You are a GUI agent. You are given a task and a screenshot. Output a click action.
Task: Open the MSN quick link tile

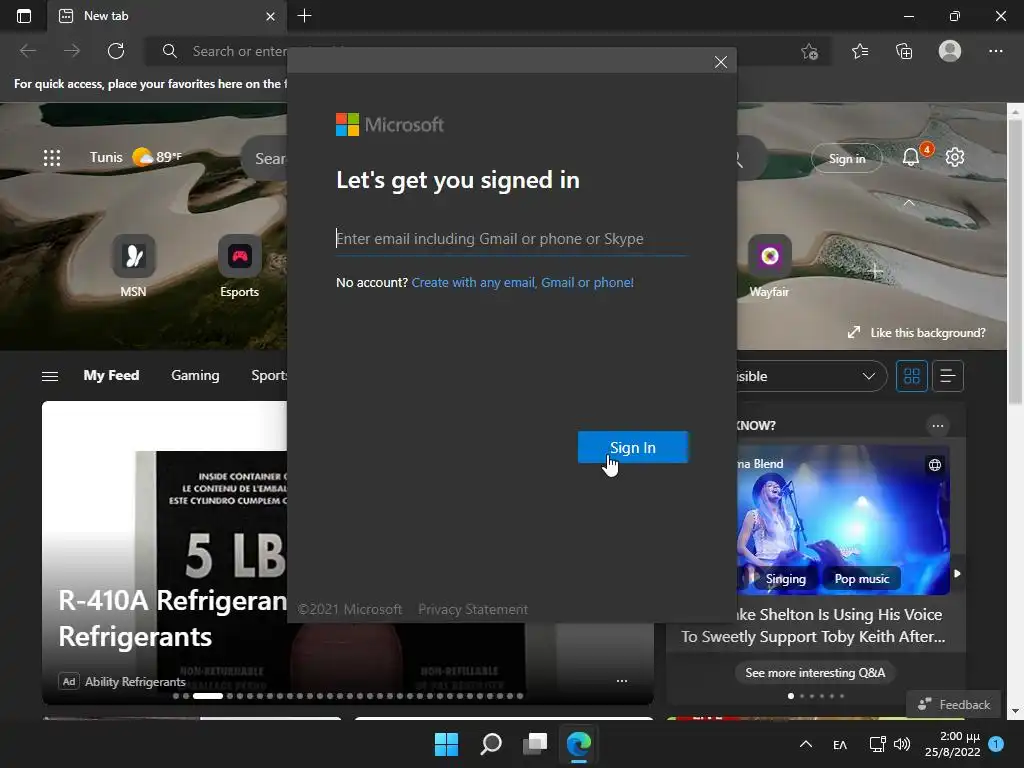coord(133,267)
